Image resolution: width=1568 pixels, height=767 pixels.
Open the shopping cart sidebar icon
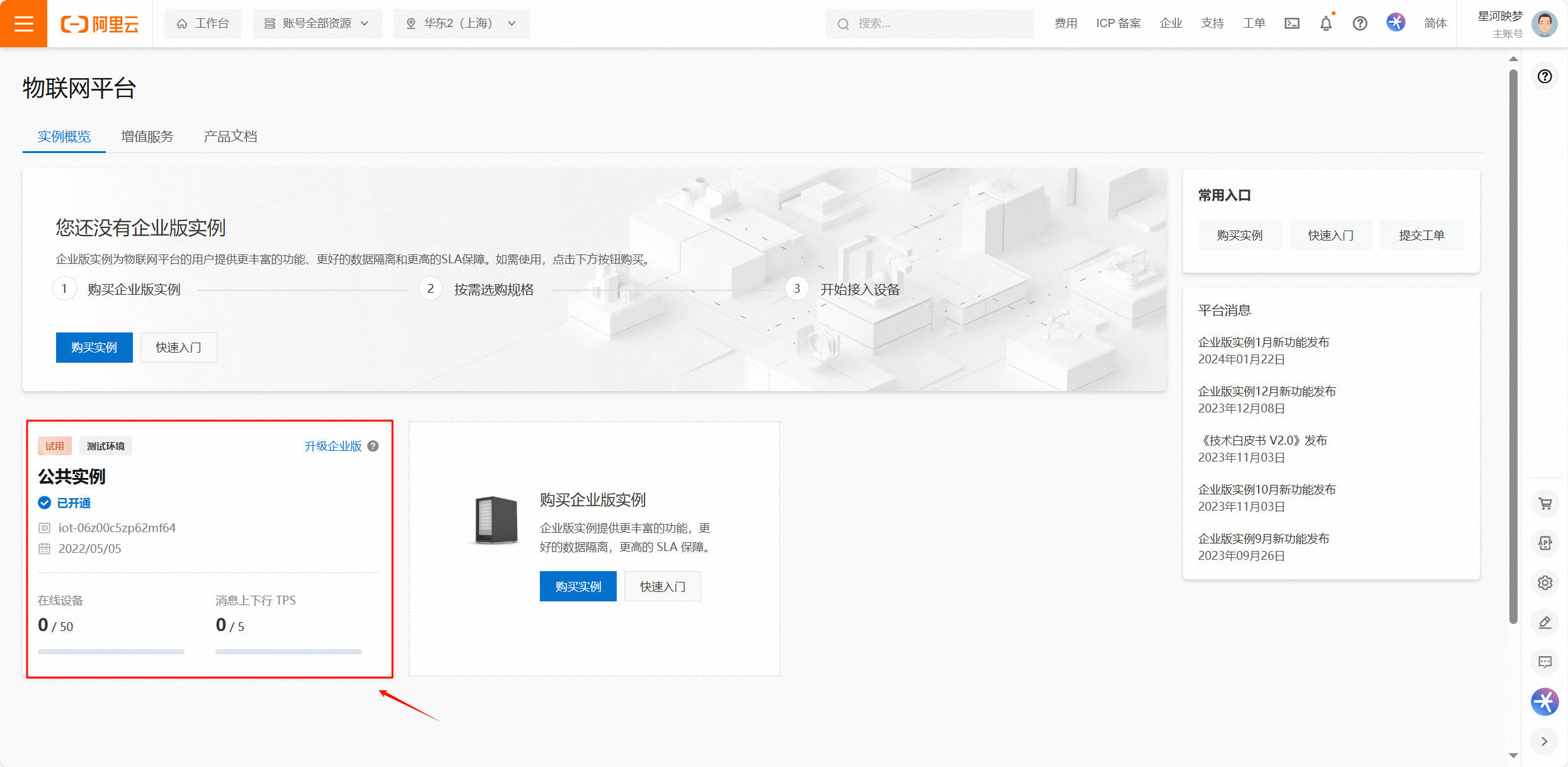tap(1545, 504)
